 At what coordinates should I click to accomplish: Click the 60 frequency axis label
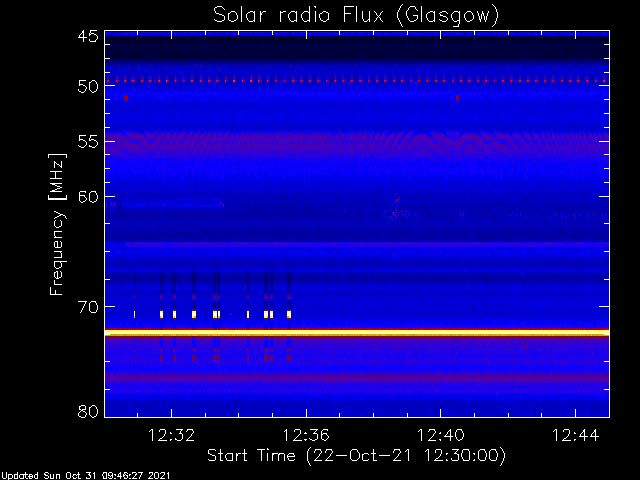click(88, 197)
